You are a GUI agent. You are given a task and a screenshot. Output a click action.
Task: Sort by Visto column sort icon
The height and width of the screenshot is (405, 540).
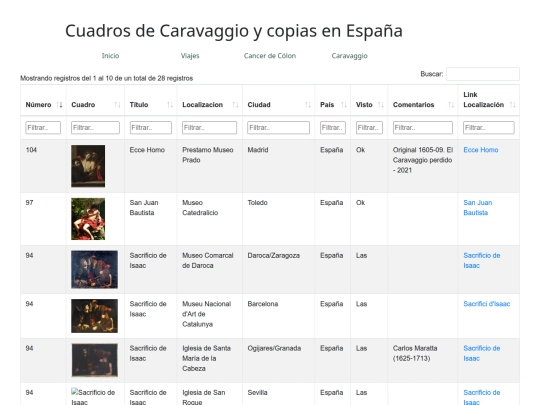(381, 105)
